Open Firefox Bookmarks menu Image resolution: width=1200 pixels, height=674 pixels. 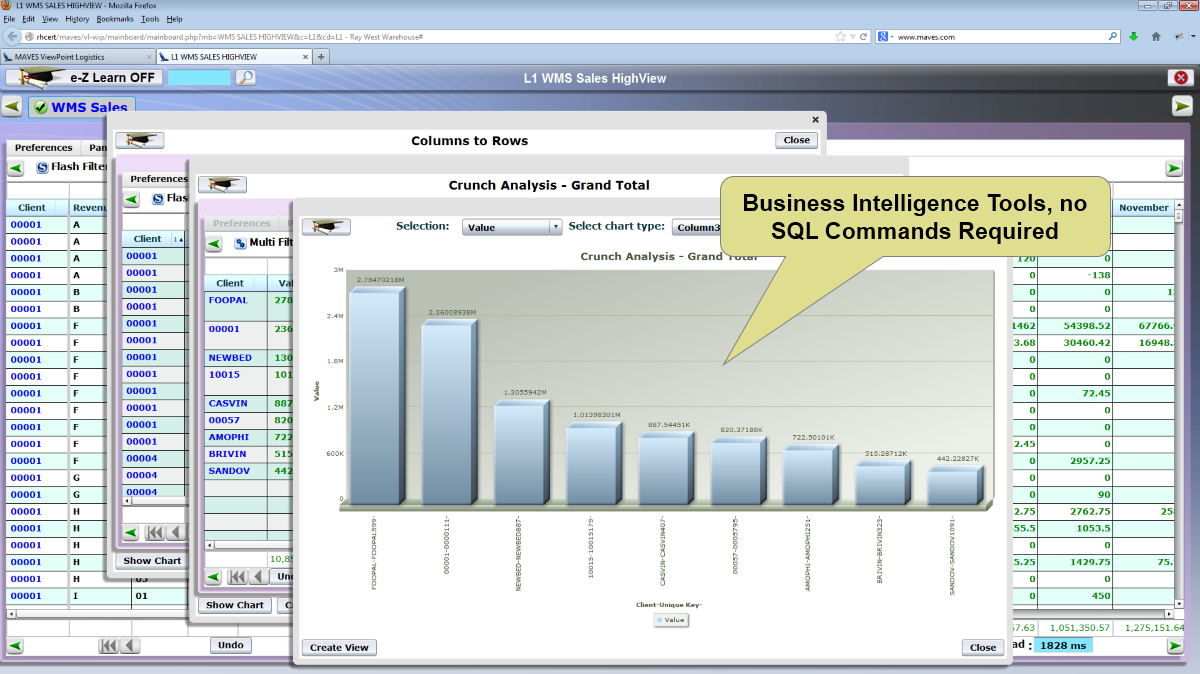(x=115, y=19)
